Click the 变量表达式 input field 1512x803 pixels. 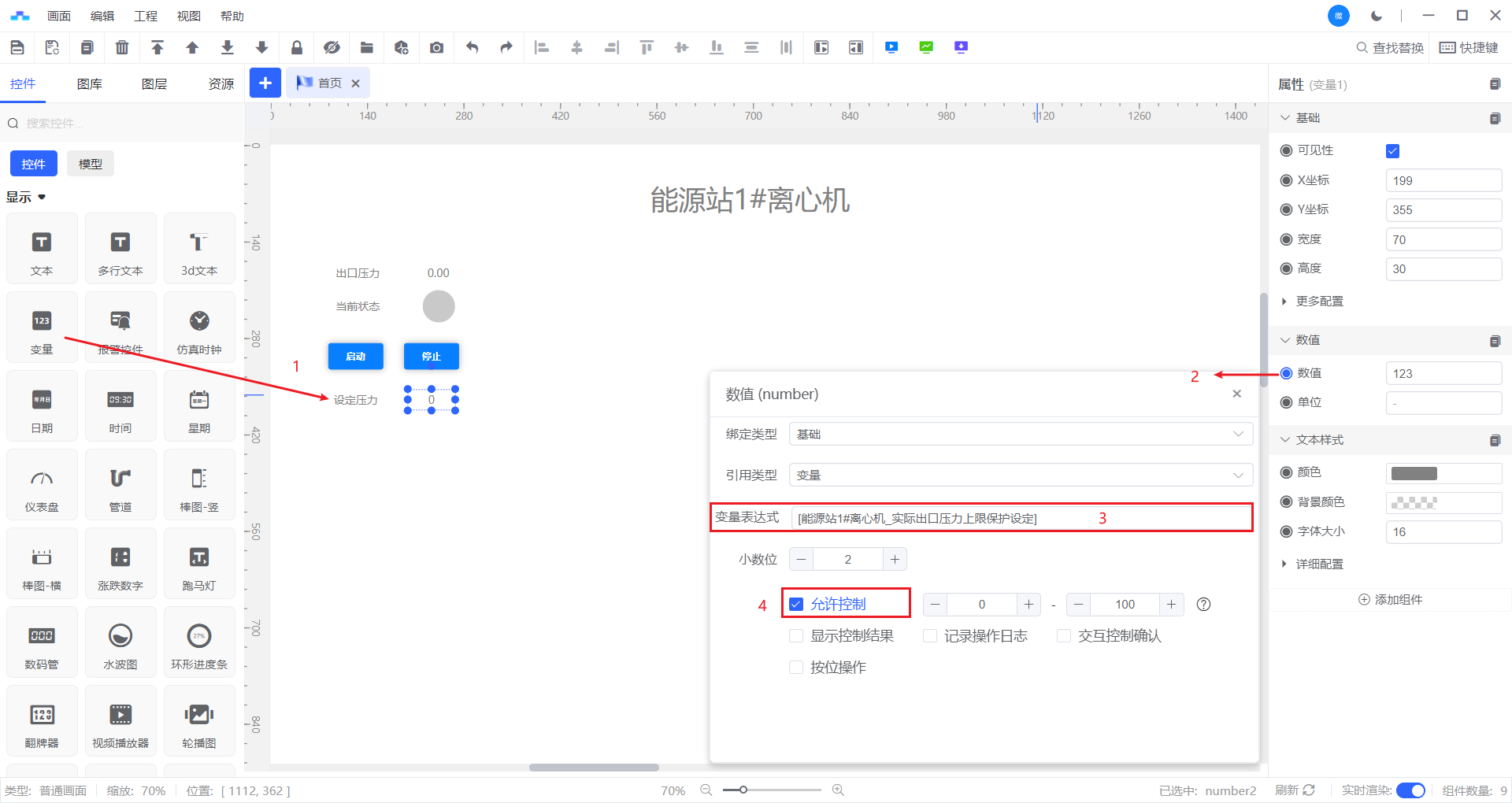pyautogui.click(x=945, y=518)
